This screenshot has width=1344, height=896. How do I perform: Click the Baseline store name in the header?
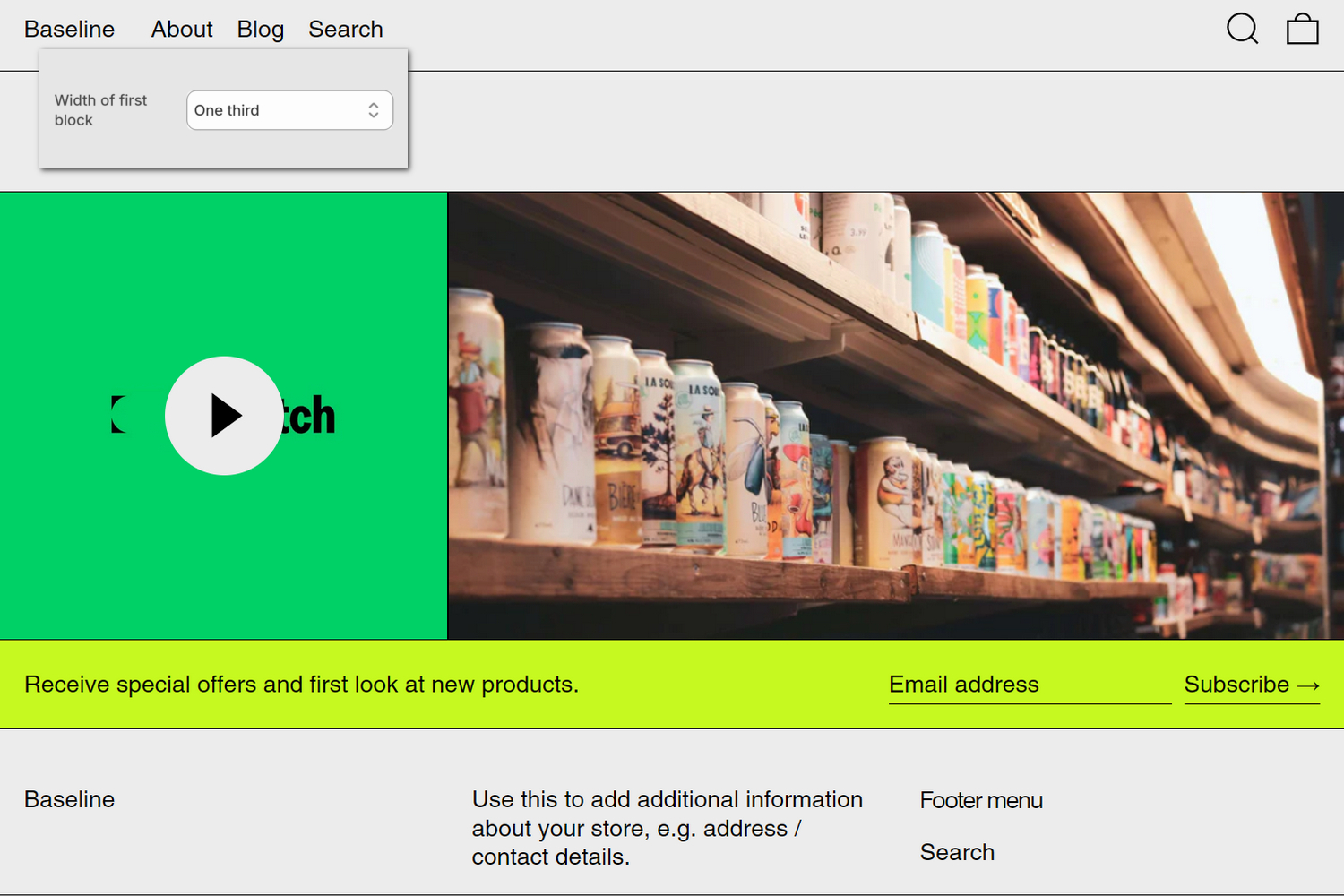click(x=68, y=28)
